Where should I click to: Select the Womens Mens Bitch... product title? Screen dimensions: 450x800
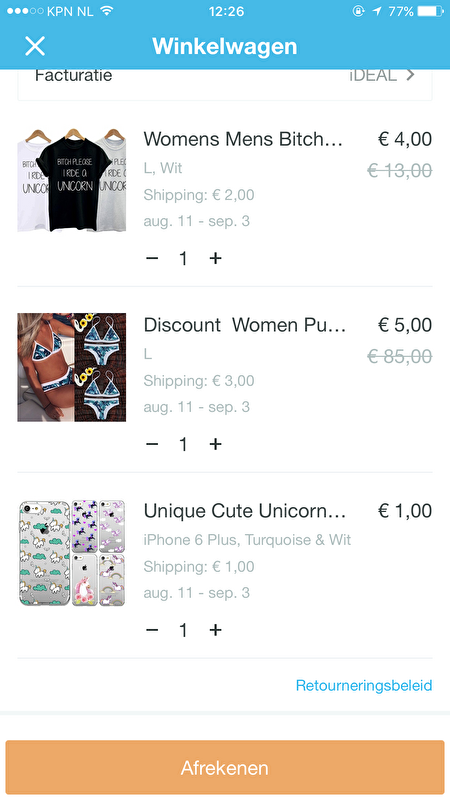coord(243,139)
